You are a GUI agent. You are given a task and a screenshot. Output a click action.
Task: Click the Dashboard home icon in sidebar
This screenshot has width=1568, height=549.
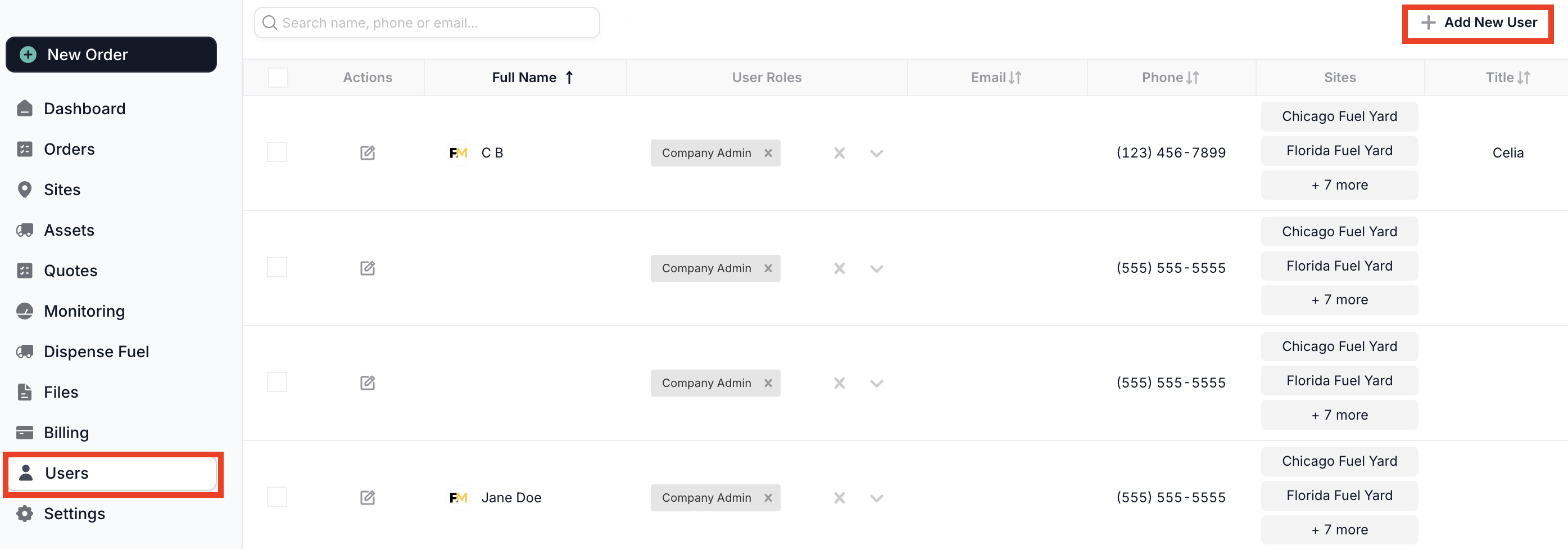24,109
